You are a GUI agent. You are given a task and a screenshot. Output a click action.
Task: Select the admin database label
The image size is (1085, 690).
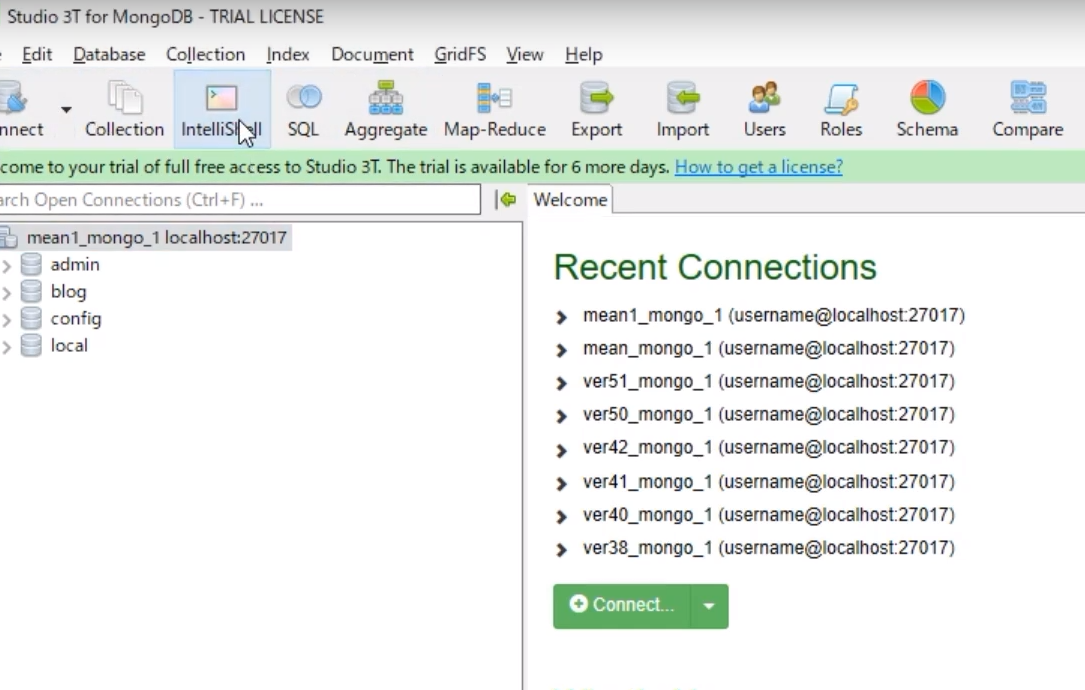pyautogui.click(x=75, y=264)
